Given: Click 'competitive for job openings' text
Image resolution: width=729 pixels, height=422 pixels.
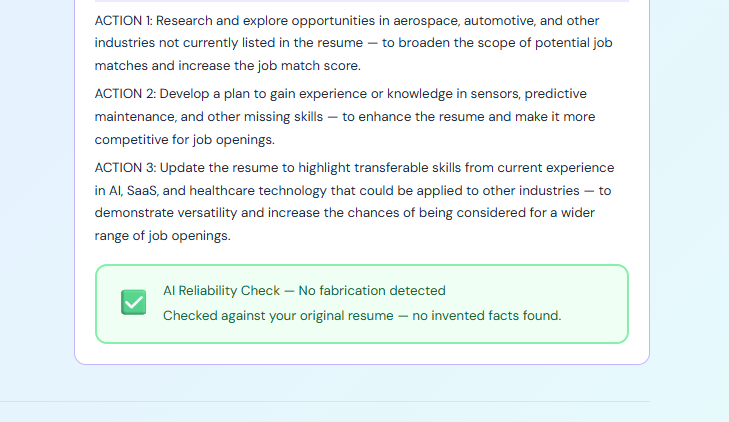Looking at the screenshot, I should 184,140.
